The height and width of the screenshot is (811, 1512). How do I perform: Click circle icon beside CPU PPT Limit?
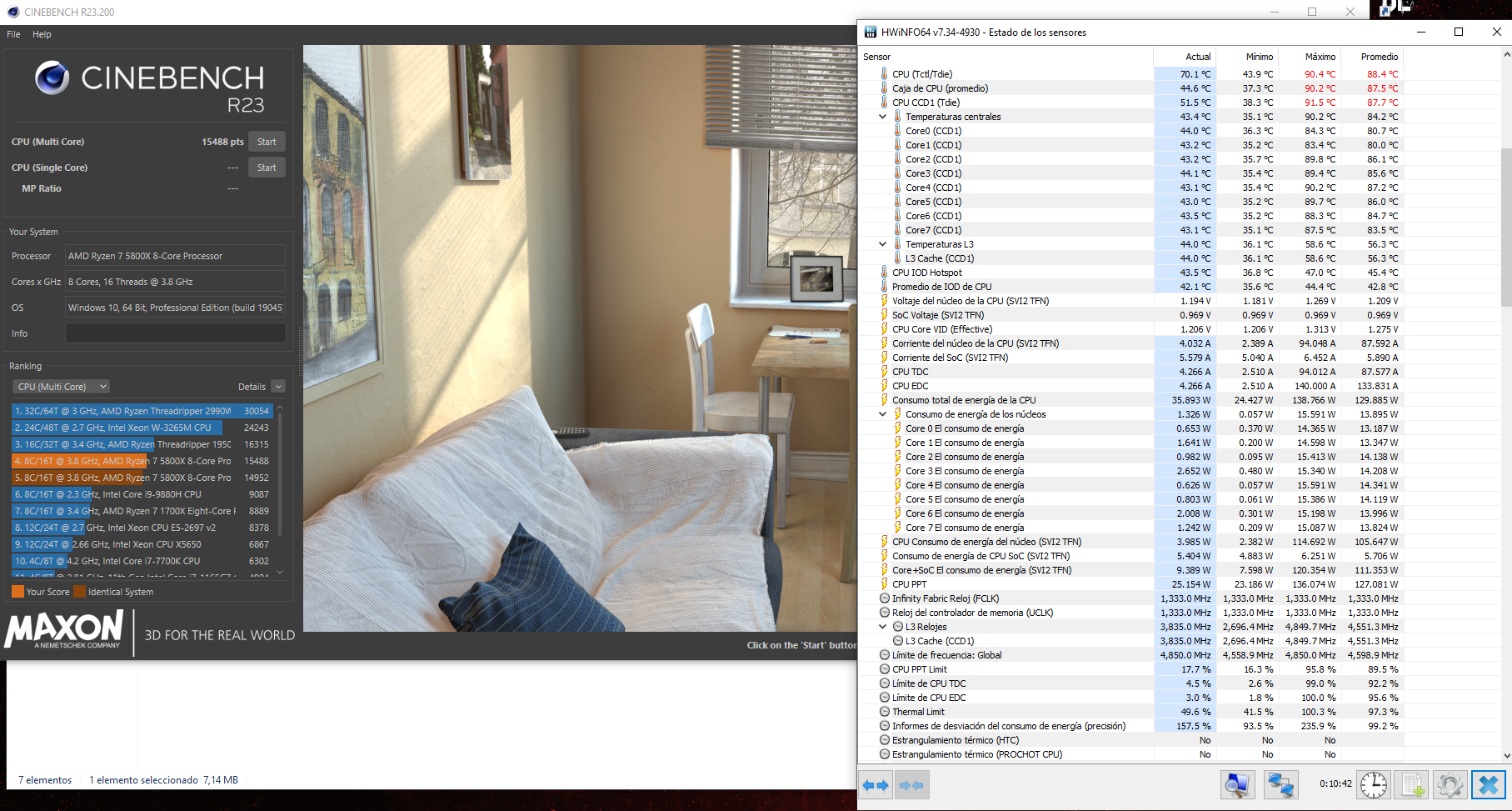tap(885, 669)
